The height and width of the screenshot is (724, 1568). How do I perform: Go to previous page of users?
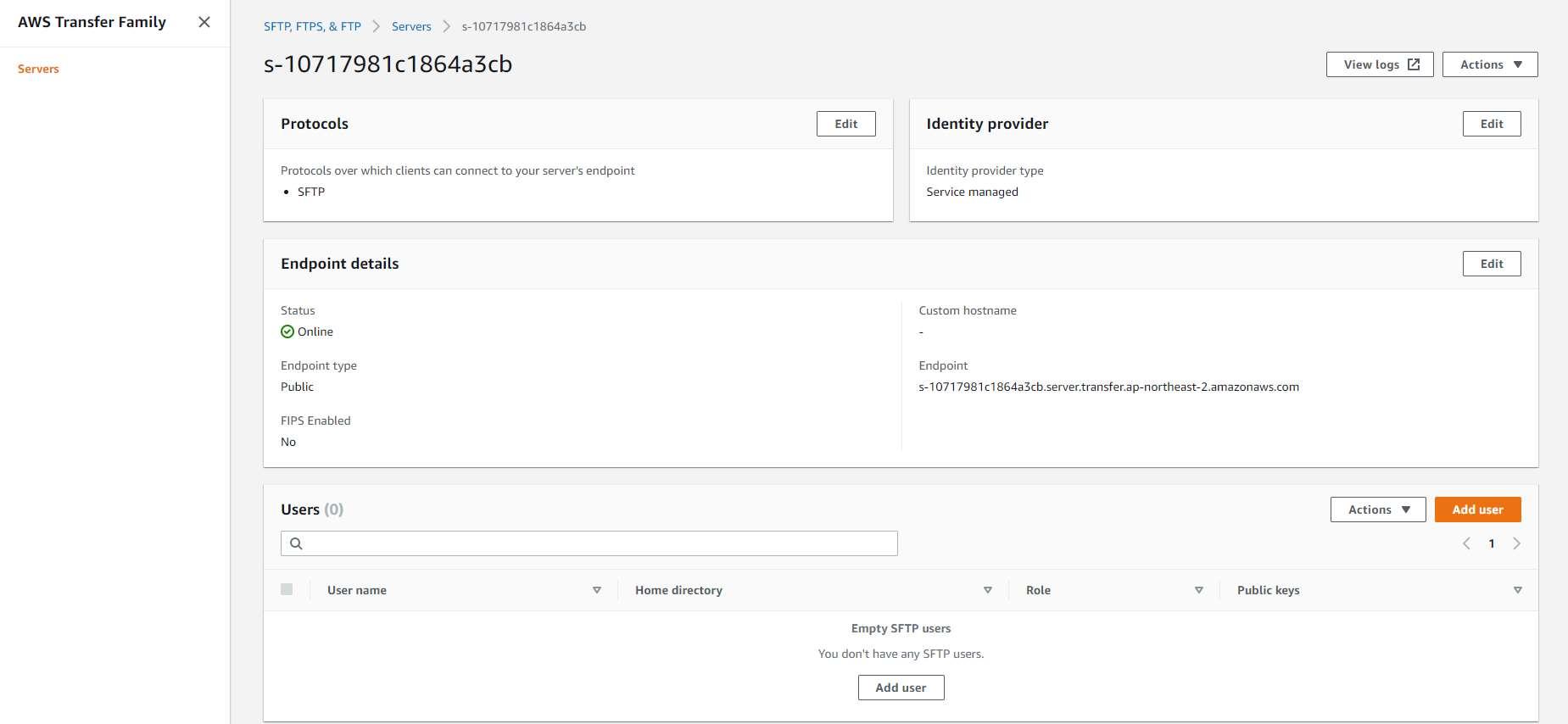1466,543
